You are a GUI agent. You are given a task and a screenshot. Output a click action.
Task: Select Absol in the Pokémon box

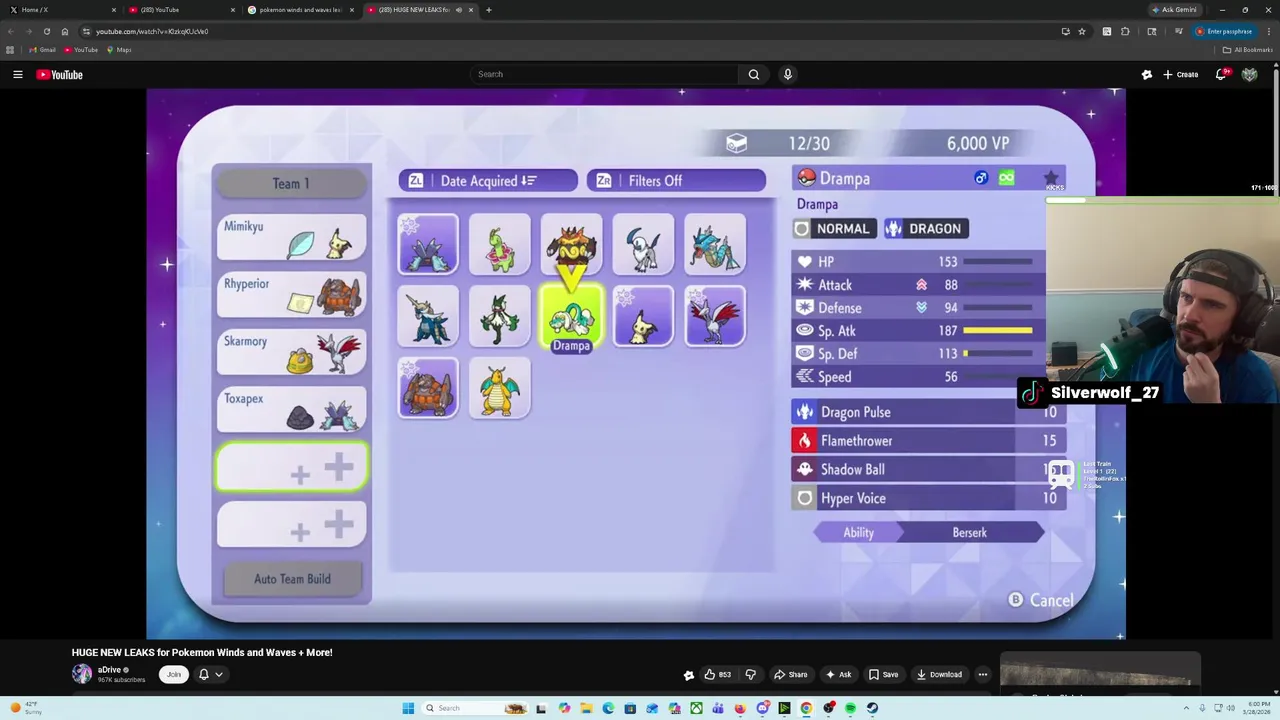643,245
